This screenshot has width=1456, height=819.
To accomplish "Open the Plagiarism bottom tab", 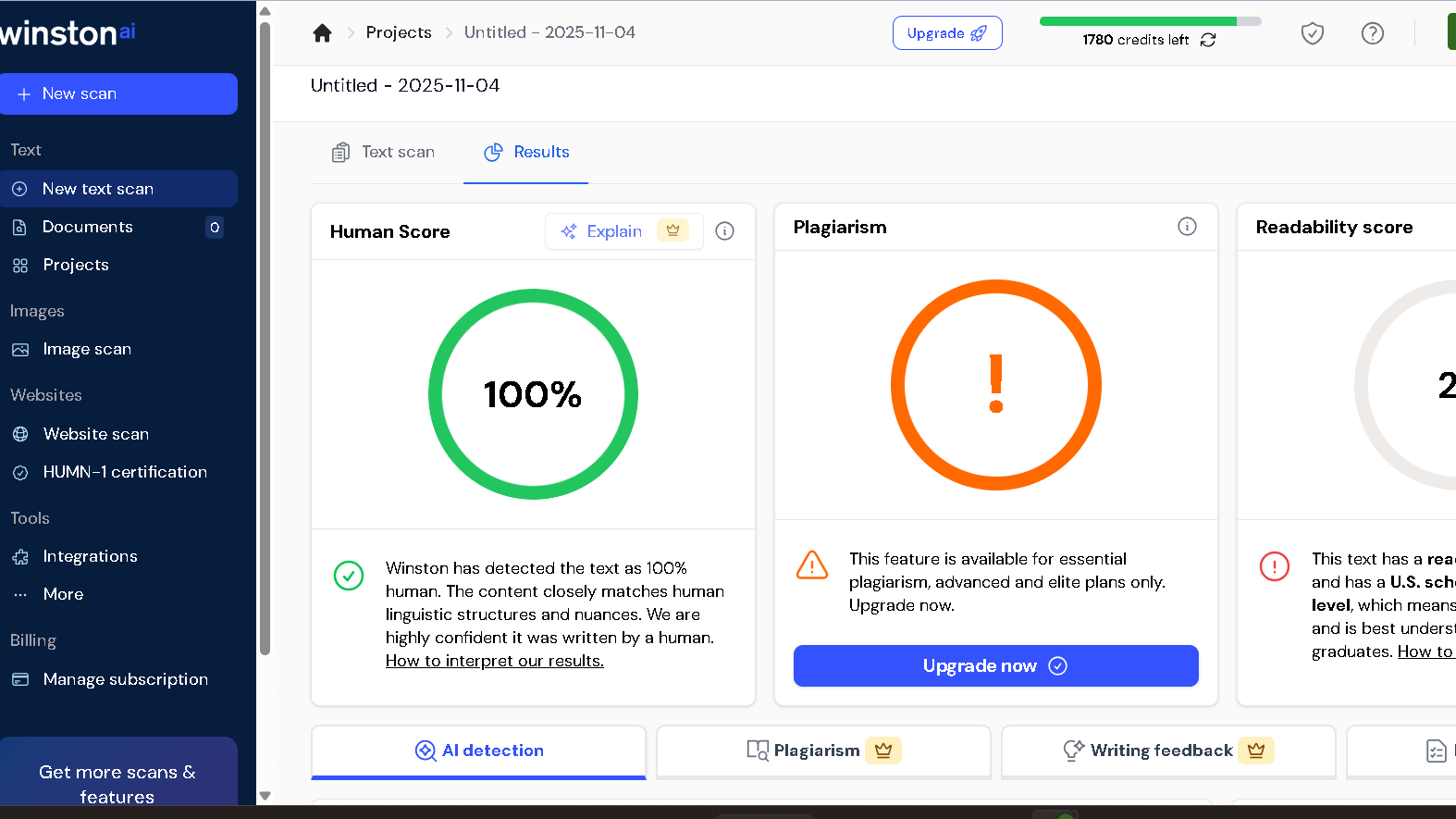I will [822, 751].
